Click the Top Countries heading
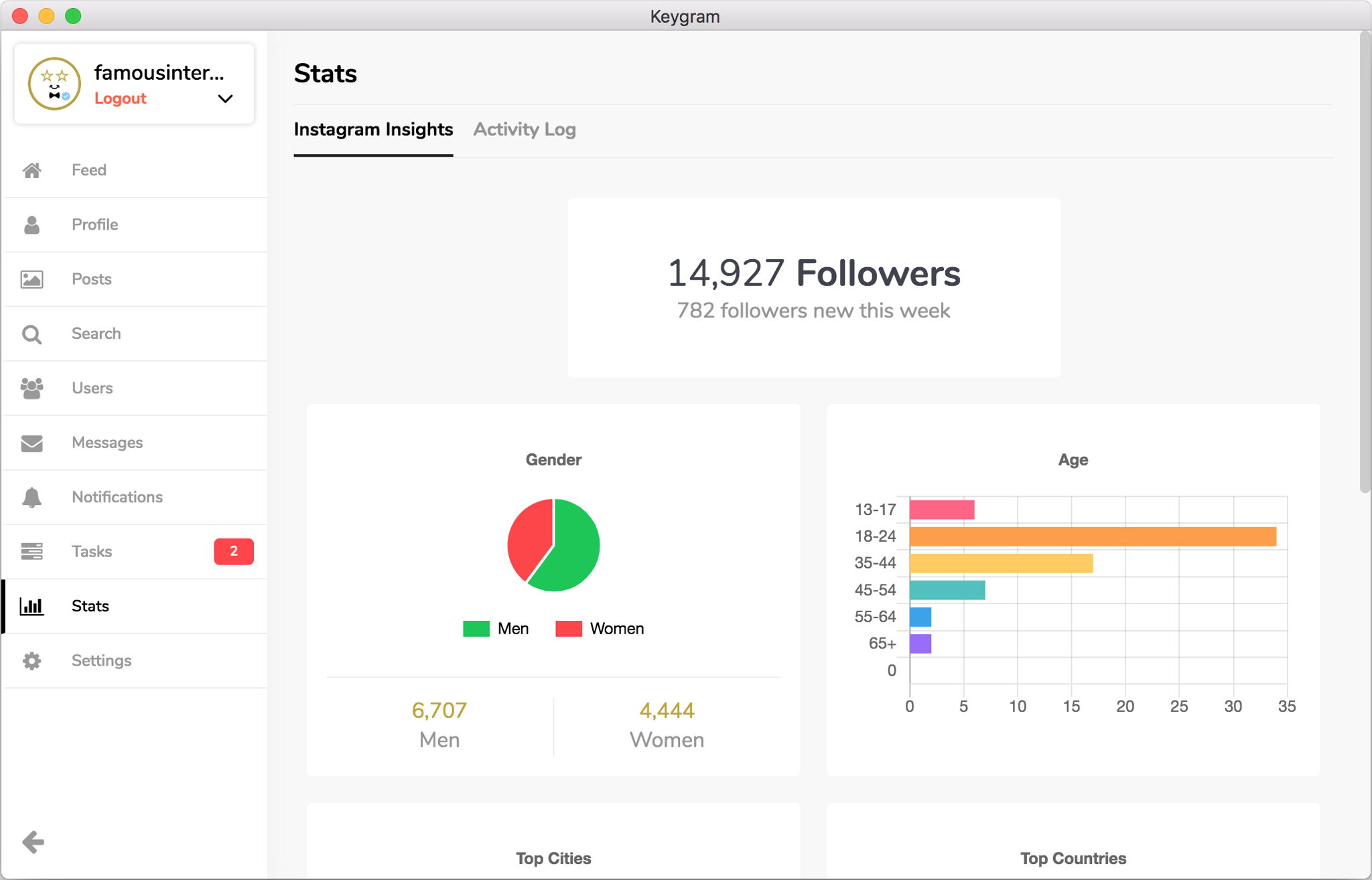The height and width of the screenshot is (880, 1372). point(1073,859)
